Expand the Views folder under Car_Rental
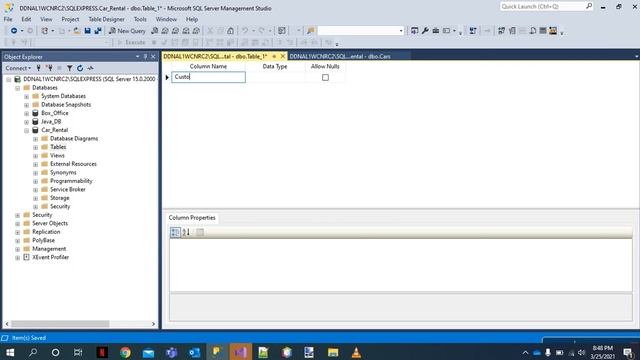Image resolution: width=640 pixels, height=360 pixels. 36,156
